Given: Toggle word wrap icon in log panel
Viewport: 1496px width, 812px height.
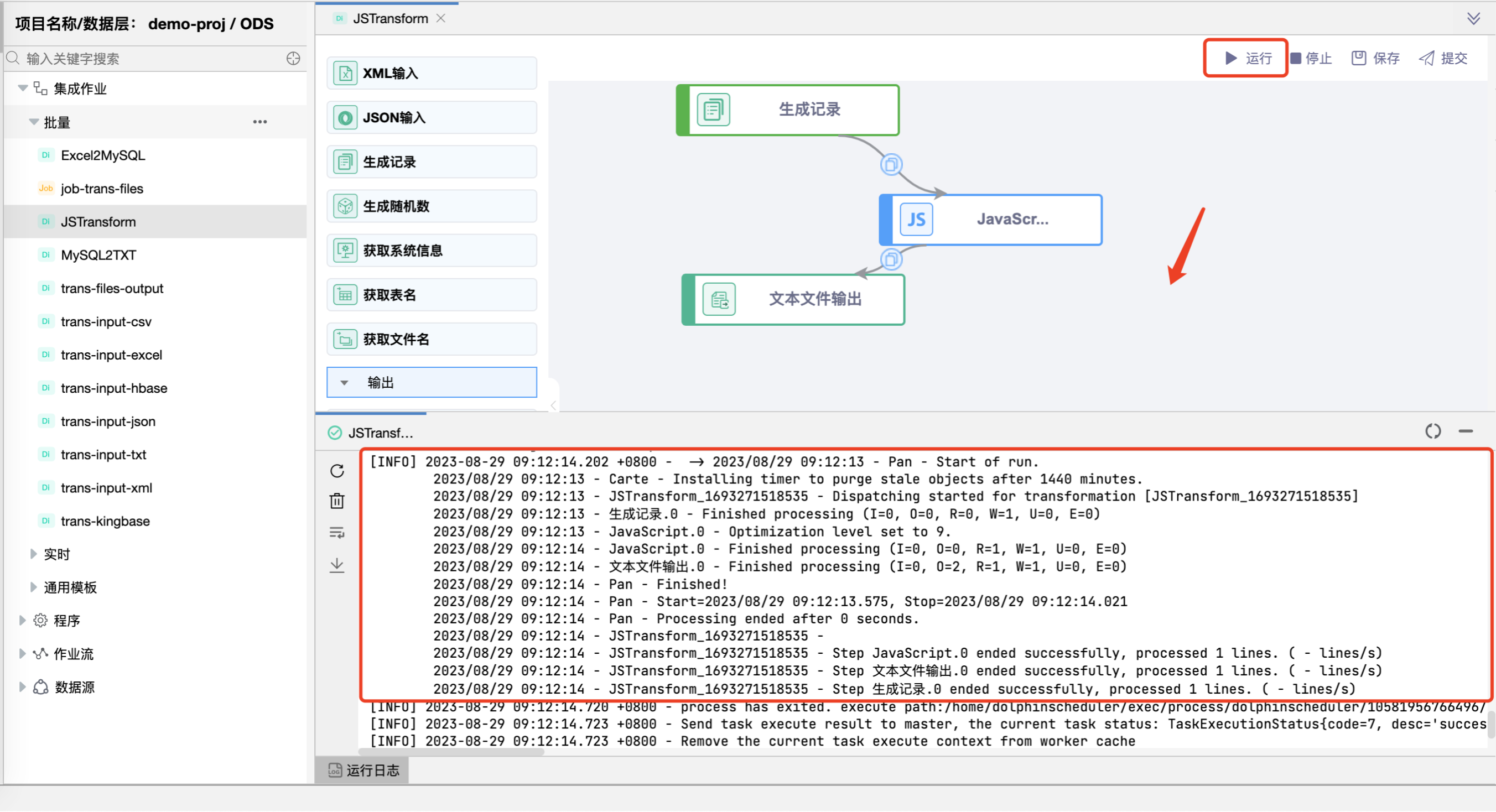Looking at the screenshot, I should tap(337, 533).
